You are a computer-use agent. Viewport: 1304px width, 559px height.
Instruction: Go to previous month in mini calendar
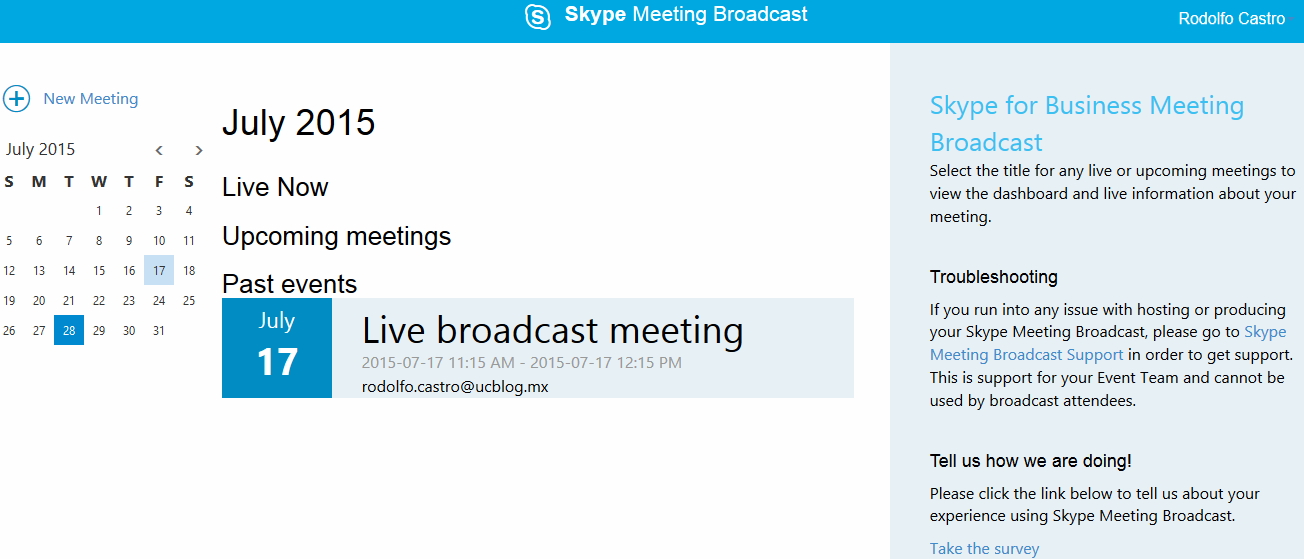click(x=159, y=150)
